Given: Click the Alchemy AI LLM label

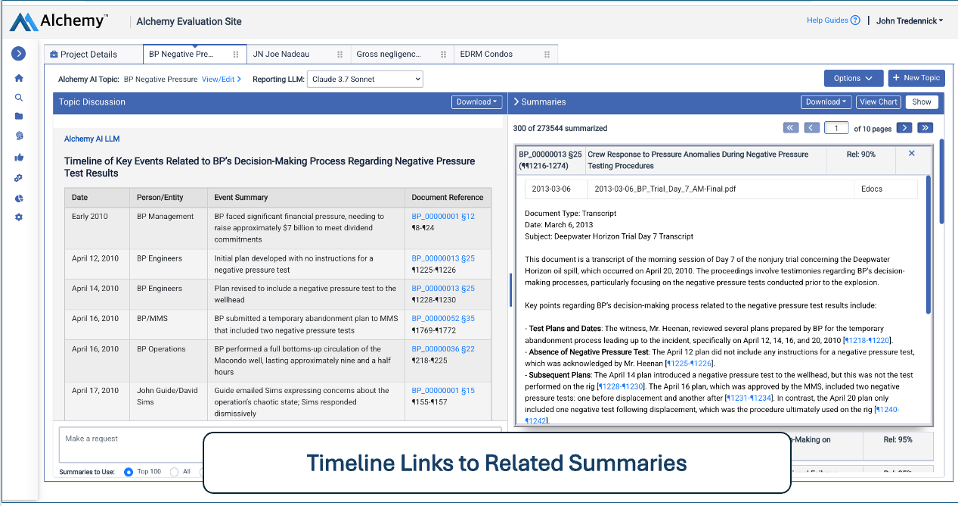Looking at the screenshot, I should tap(92, 139).
